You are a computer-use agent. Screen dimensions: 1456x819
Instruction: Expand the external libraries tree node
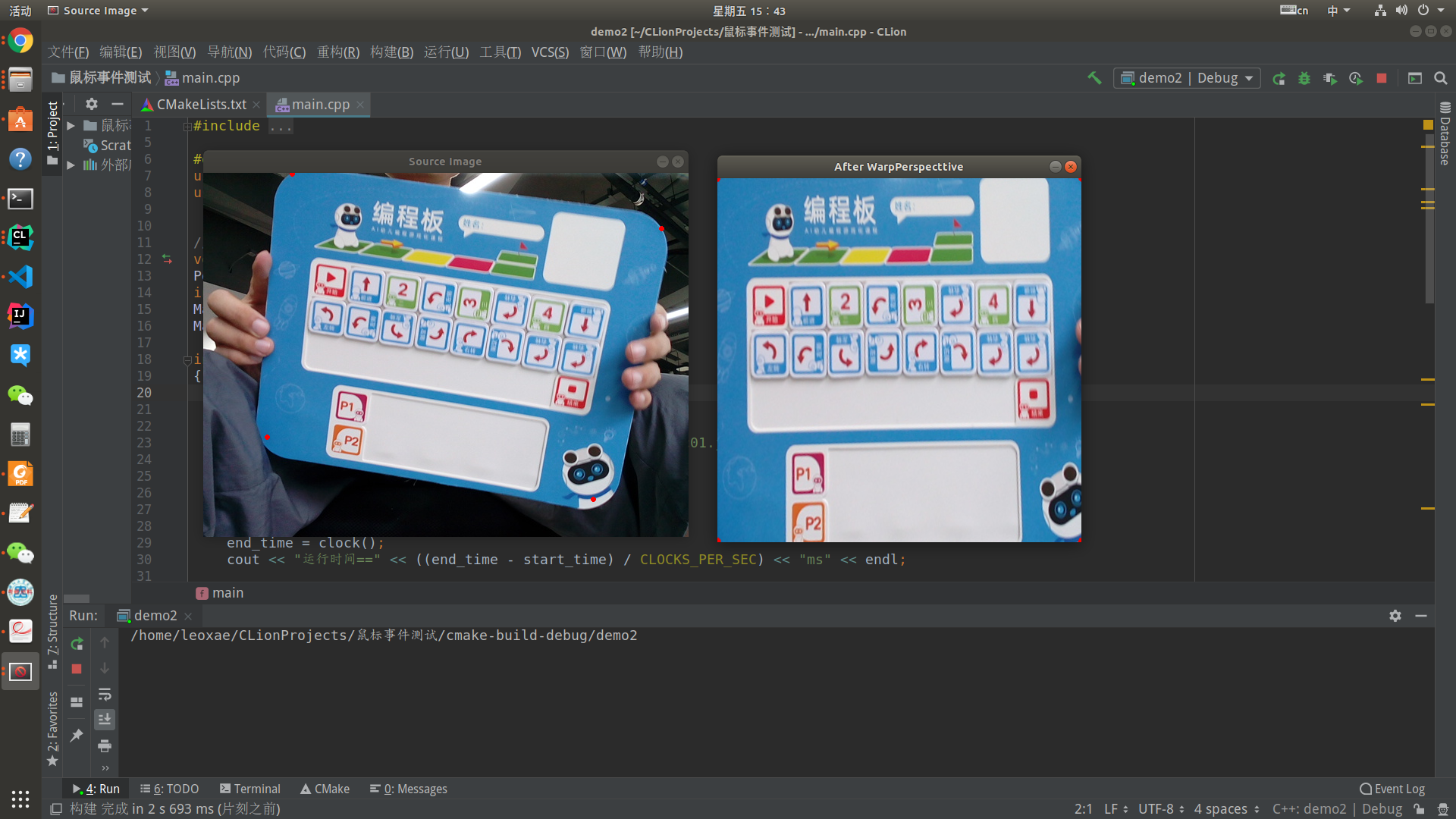click(x=71, y=165)
